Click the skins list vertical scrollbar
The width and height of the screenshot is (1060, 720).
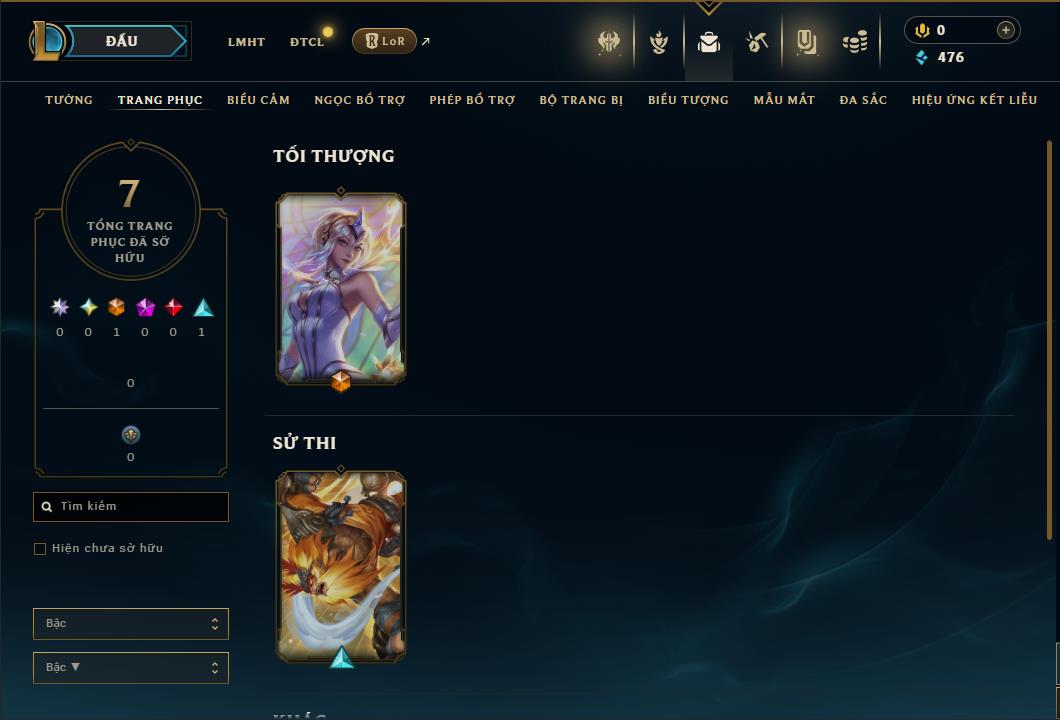[x=1049, y=339]
